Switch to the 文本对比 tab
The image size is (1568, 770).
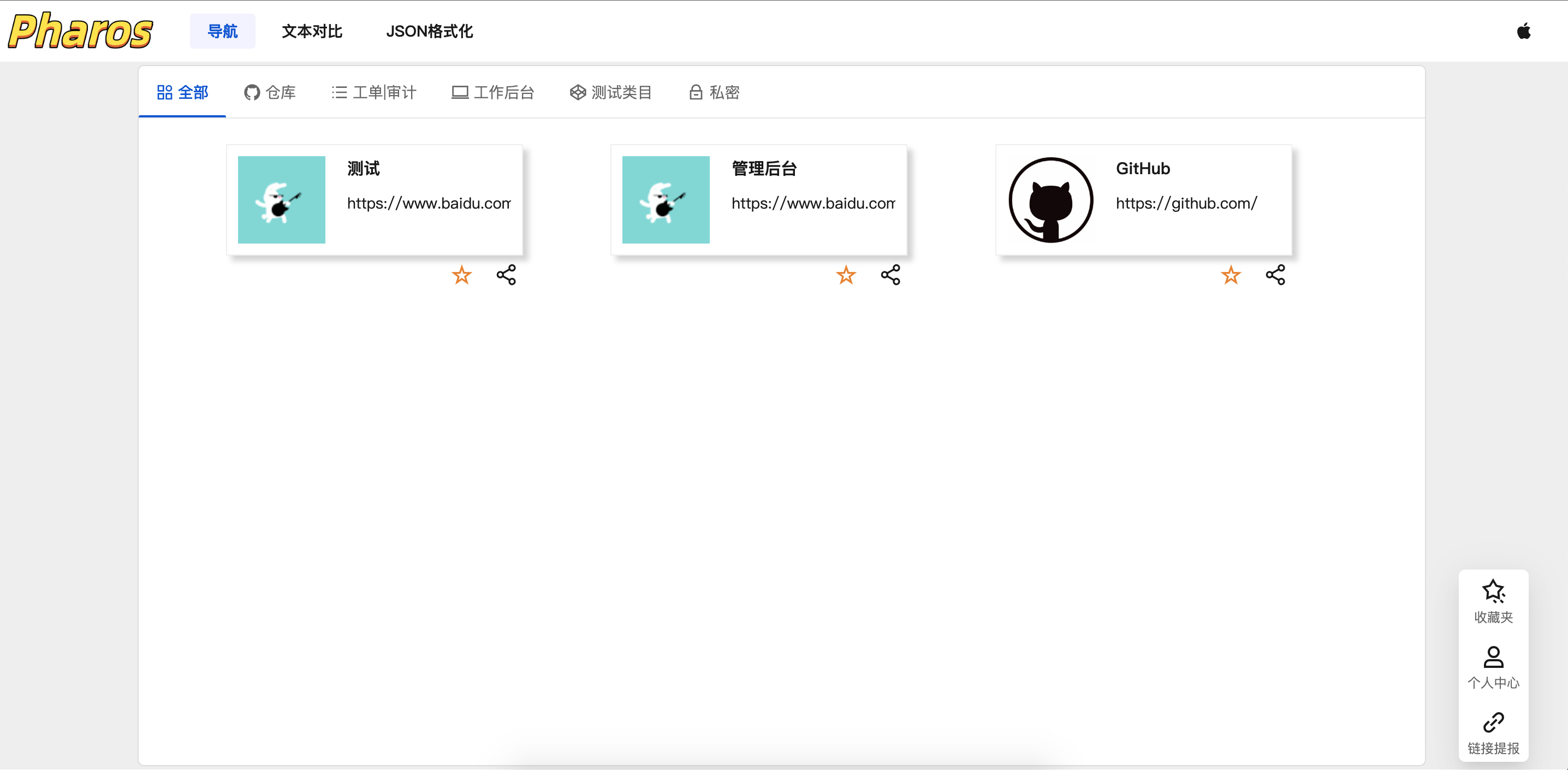point(312,31)
